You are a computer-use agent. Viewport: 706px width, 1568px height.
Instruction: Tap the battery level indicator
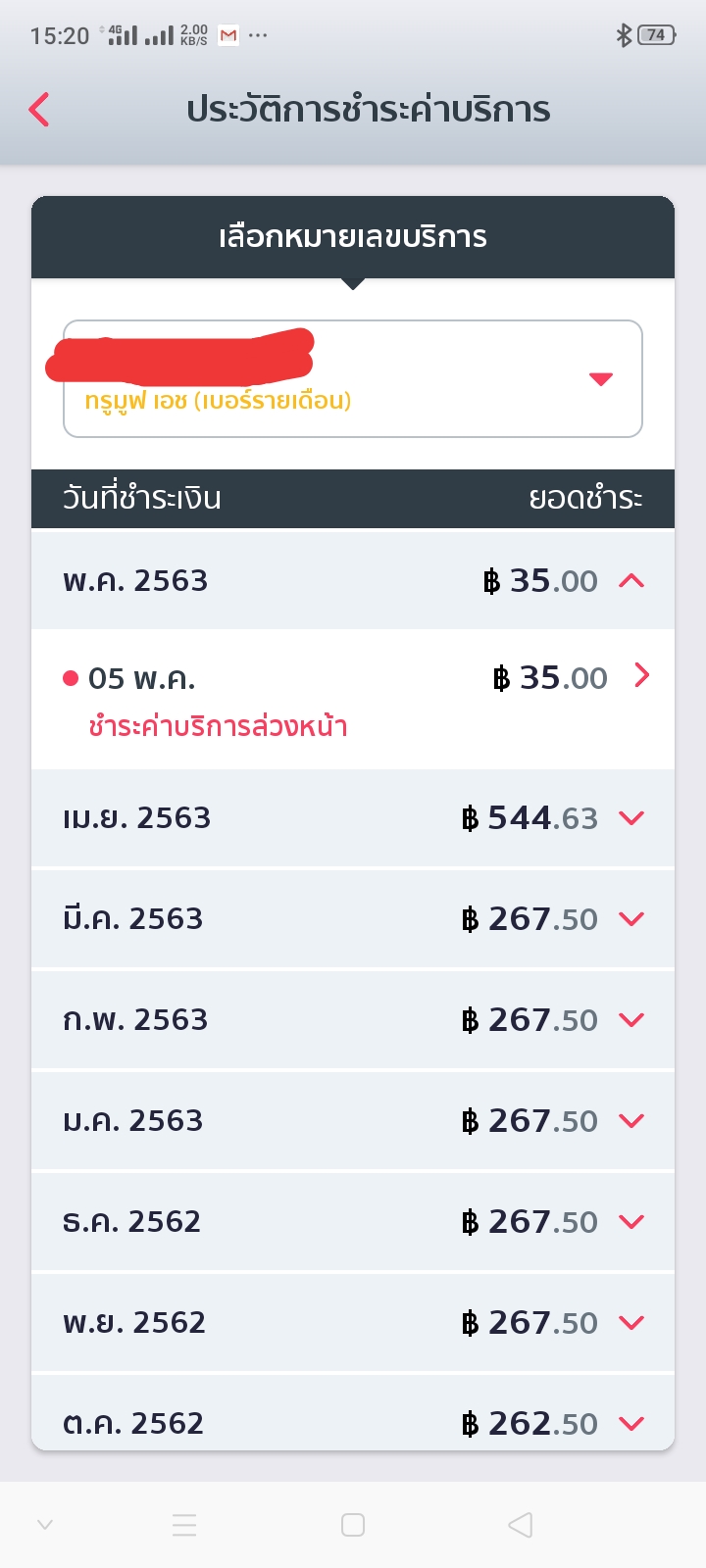click(656, 35)
